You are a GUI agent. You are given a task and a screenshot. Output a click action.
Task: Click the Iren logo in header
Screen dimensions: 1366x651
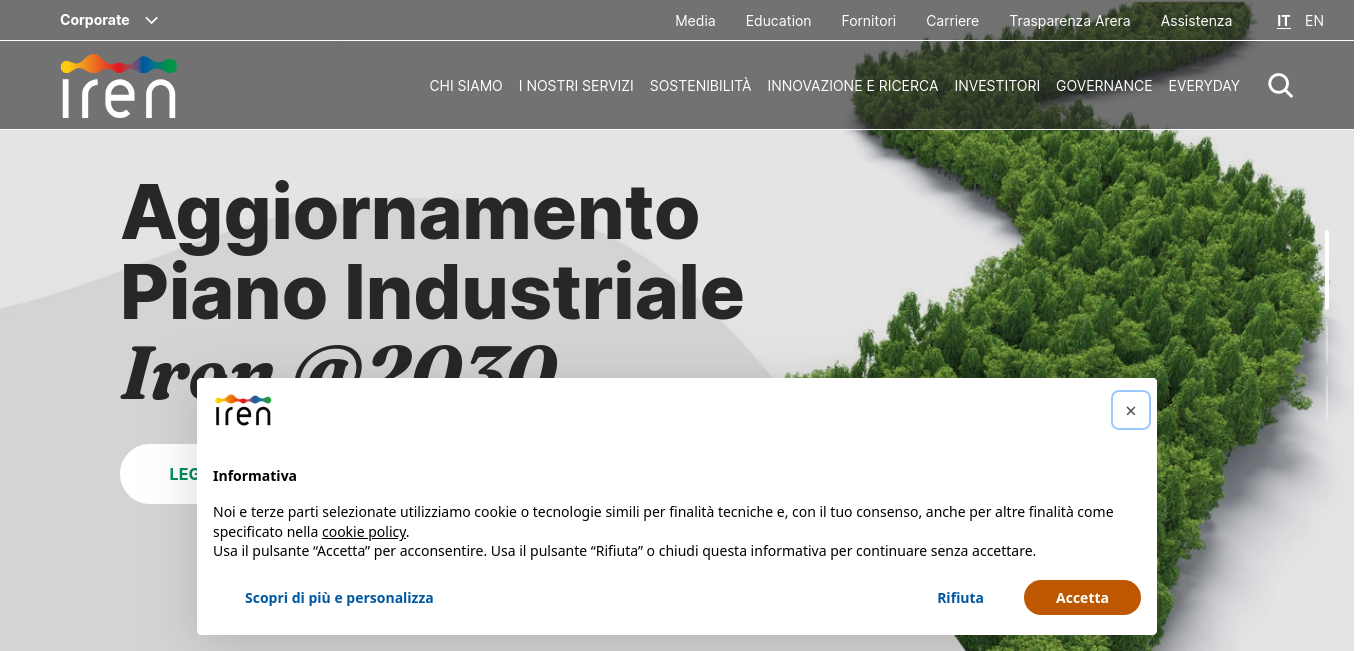pyautogui.click(x=118, y=86)
